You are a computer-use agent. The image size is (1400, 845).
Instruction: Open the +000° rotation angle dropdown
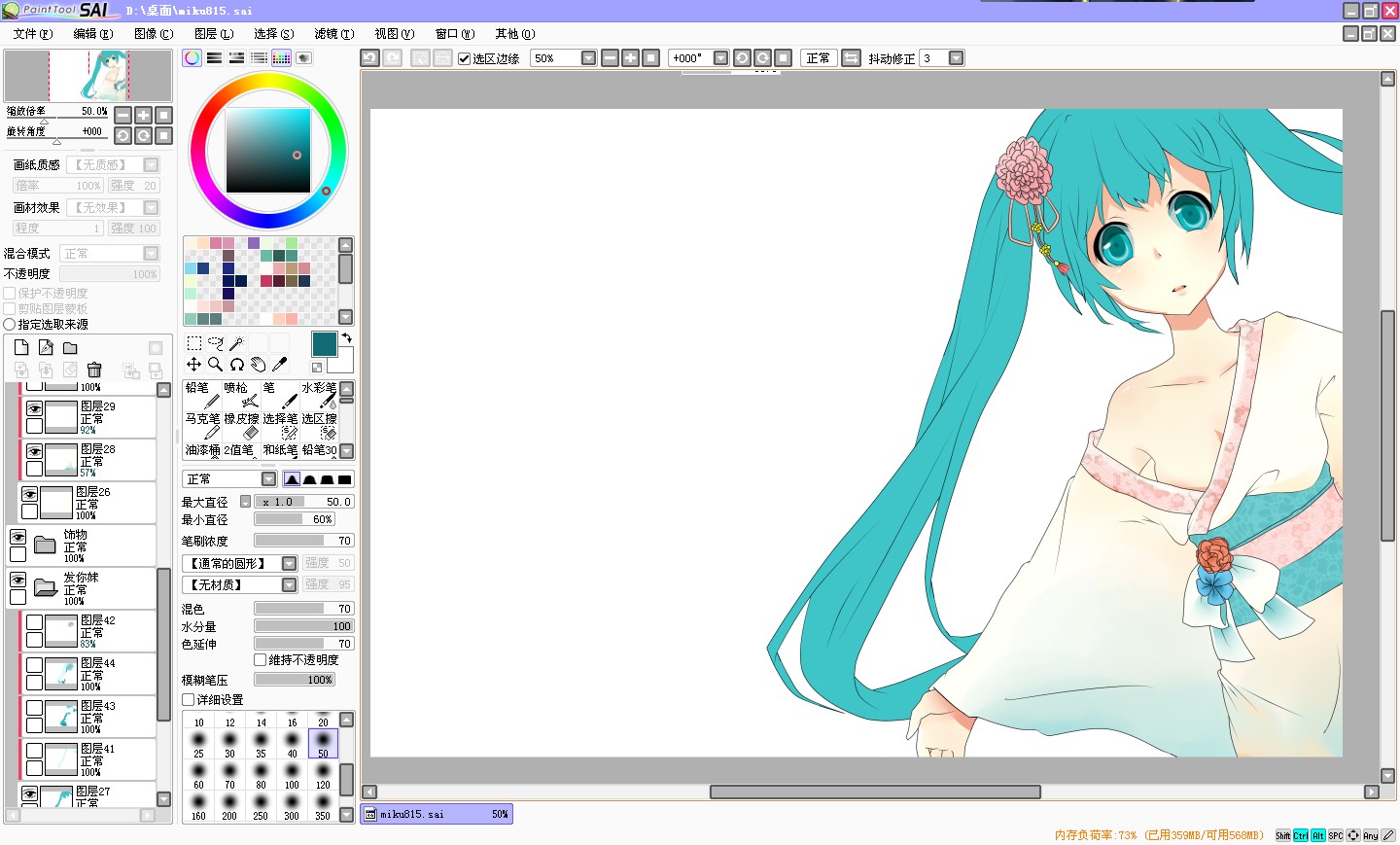pos(720,58)
